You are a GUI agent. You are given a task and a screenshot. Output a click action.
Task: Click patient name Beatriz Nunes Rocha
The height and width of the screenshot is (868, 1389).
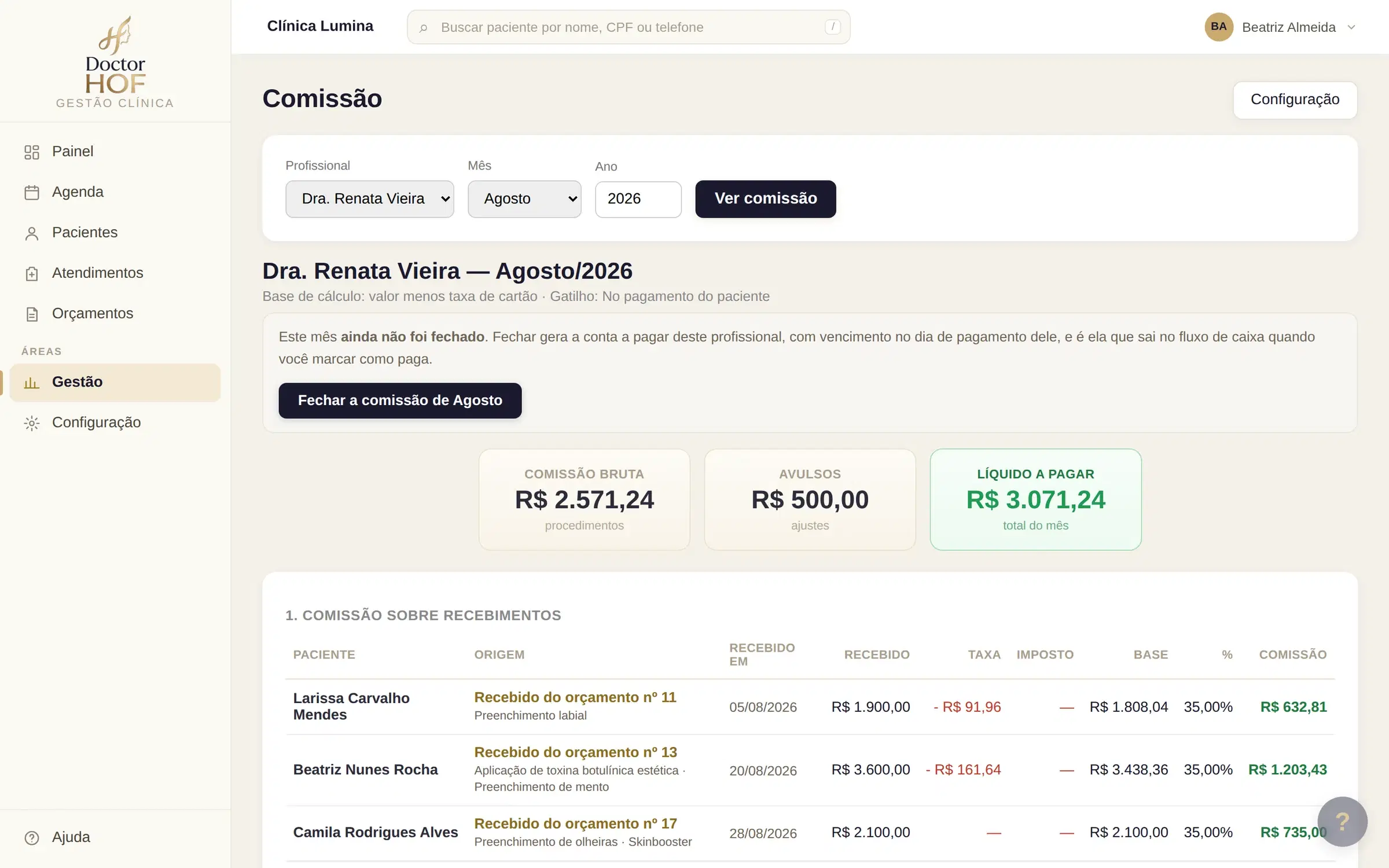[x=365, y=770]
